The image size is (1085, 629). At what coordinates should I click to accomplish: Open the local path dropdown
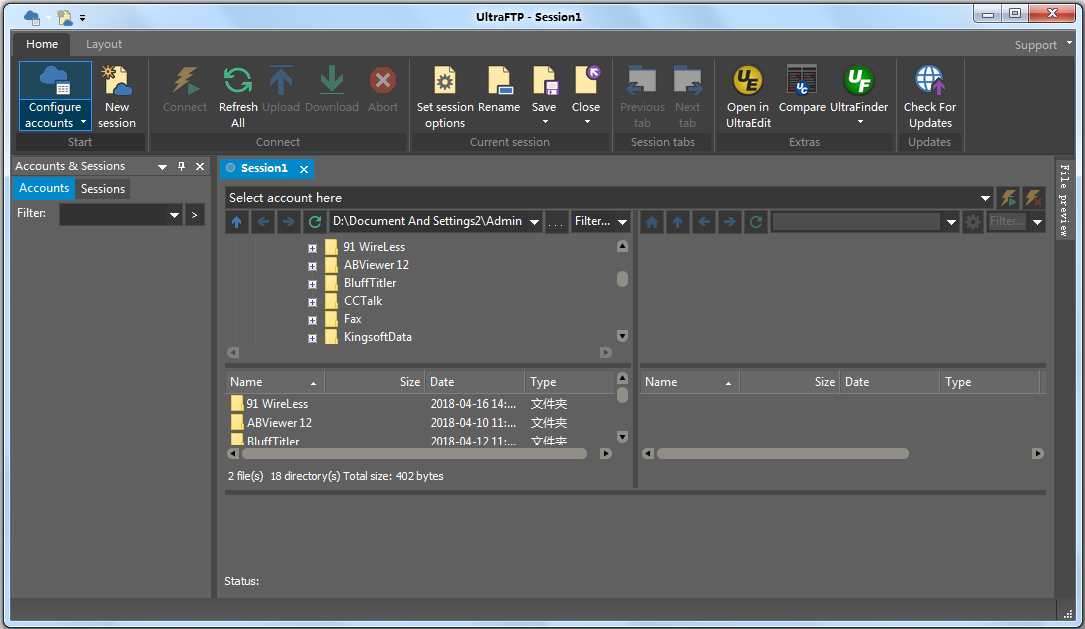(534, 222)
